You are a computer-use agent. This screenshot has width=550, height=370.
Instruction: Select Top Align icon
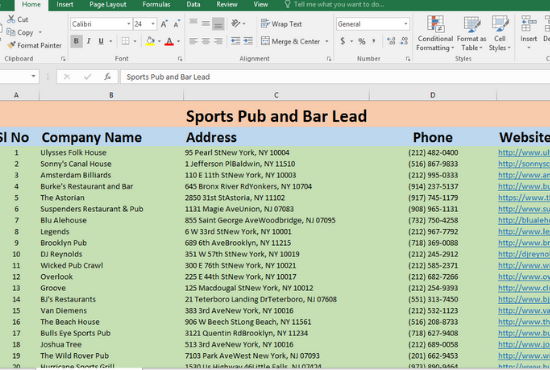coord(193,23)
